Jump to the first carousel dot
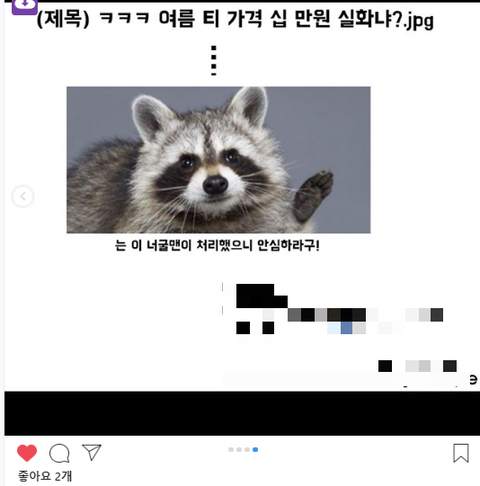Viewport: 480px width, 486px height. [x=231, y=450]
